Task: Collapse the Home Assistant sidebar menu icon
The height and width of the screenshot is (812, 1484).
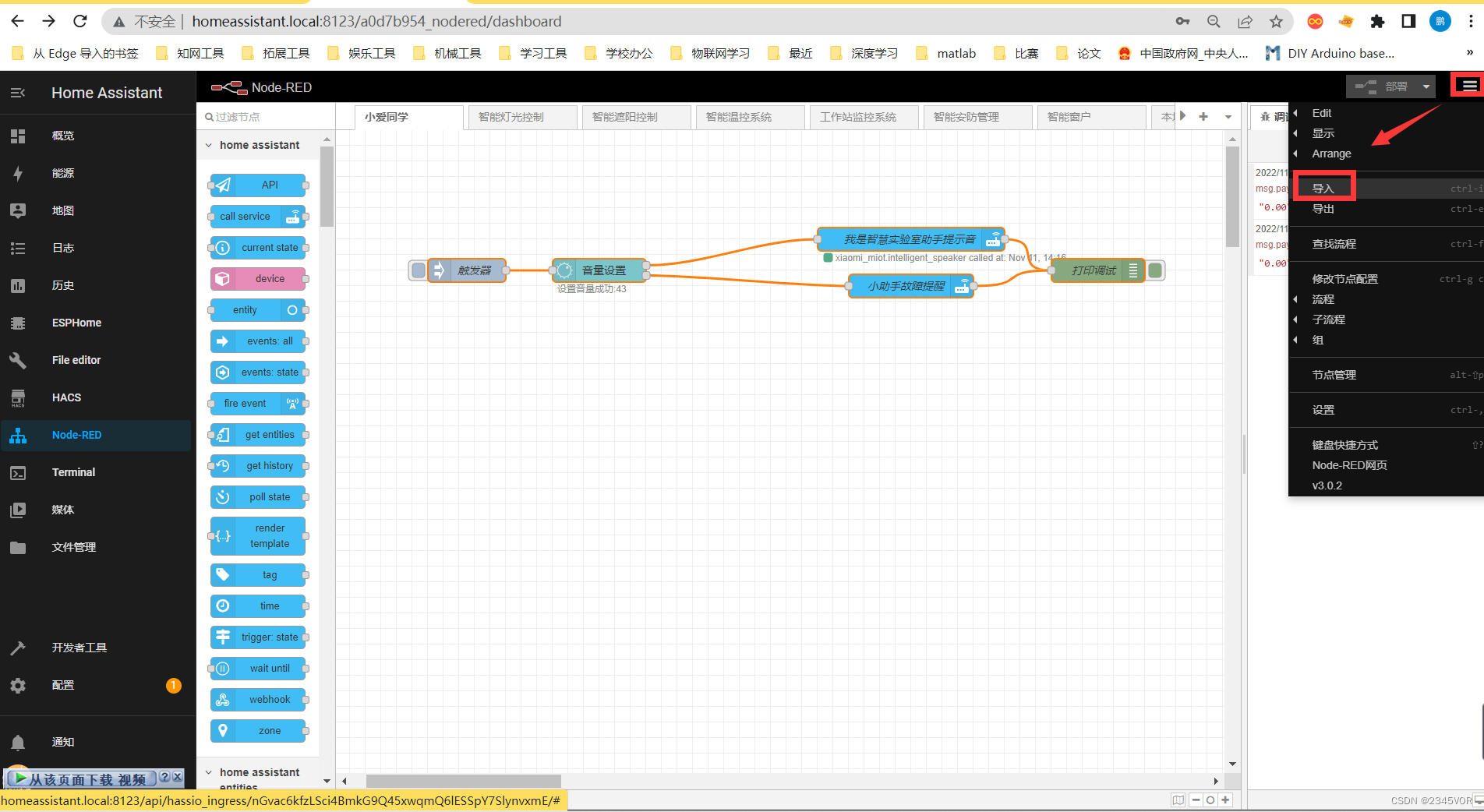Action: [18, 93]
